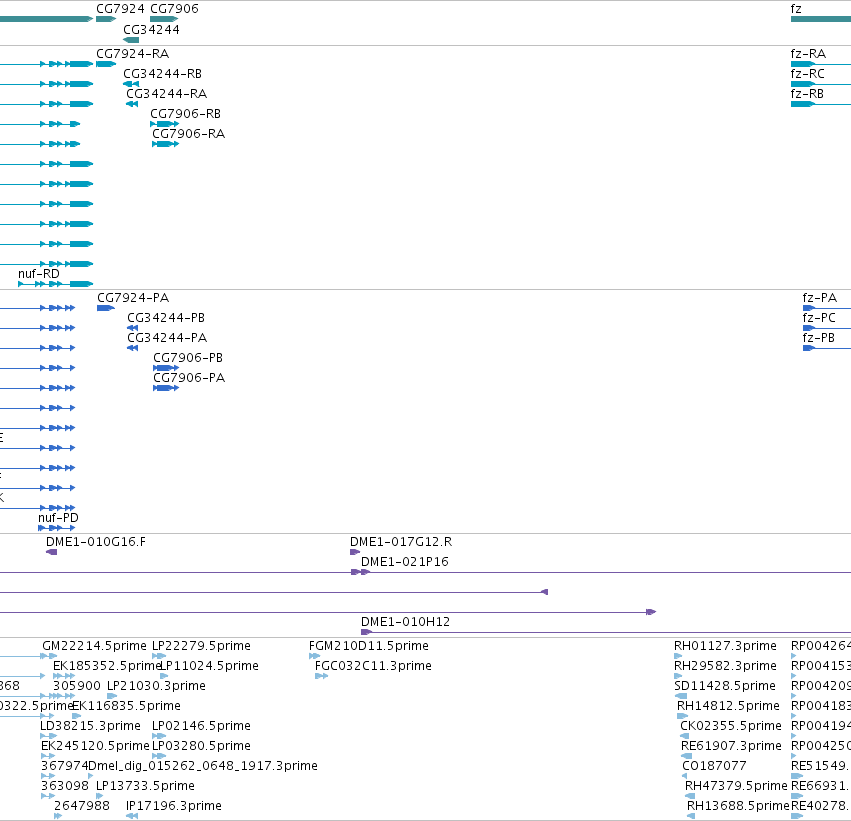Select the CG7924-RA transcript label
The width and height of the screenshot is (851, 821).
click(x=132, y=54)
